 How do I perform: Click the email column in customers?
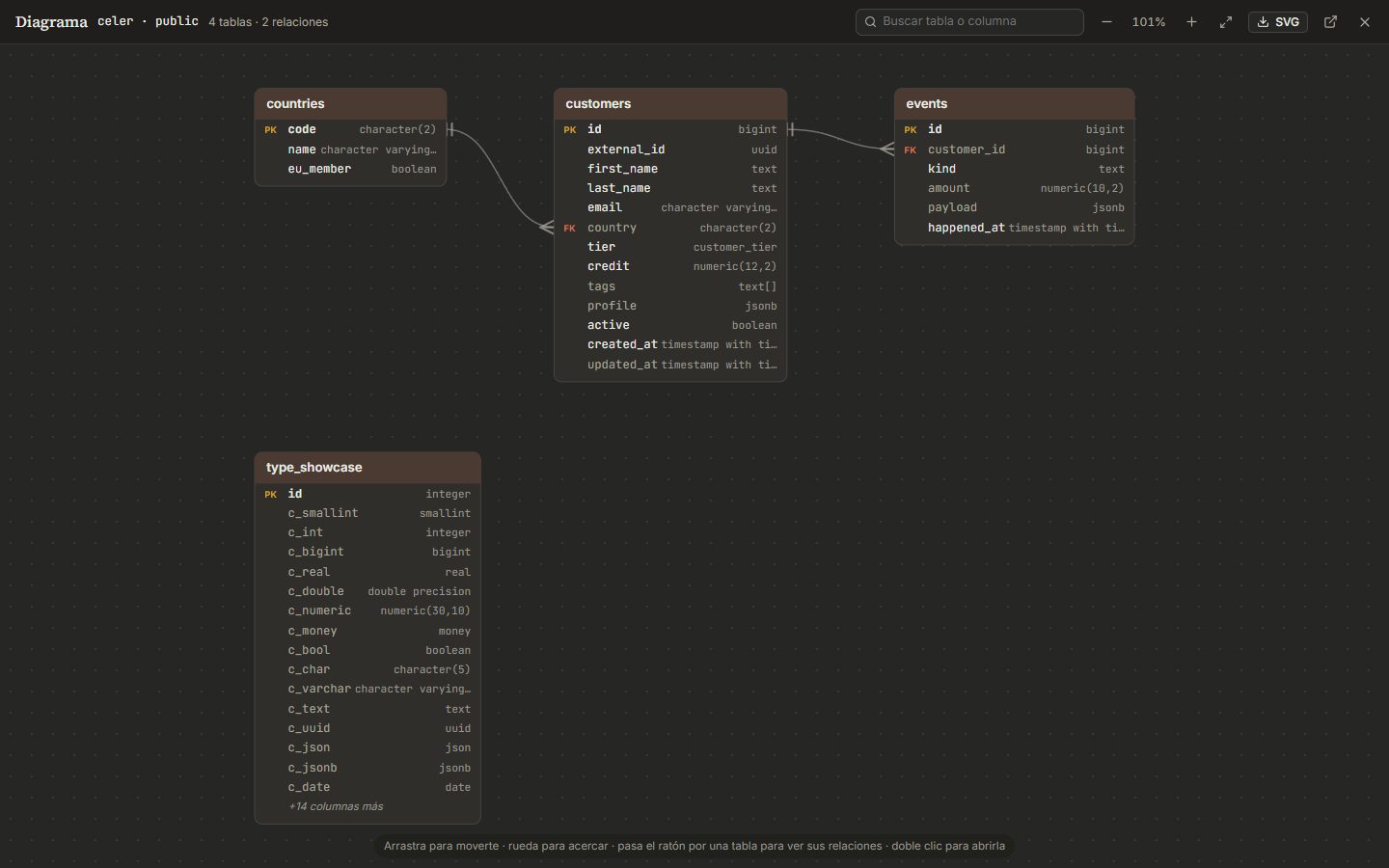tap(670, 207)
